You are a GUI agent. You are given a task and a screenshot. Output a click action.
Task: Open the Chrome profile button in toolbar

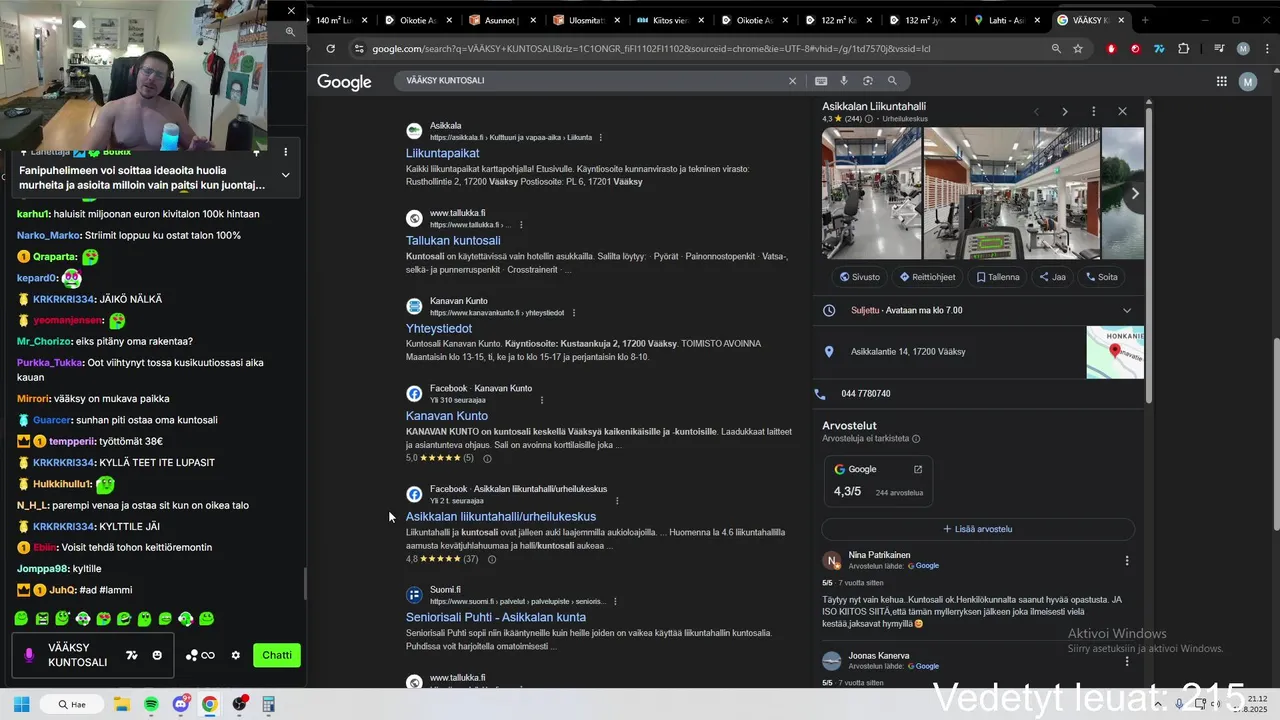point(1243,48)
